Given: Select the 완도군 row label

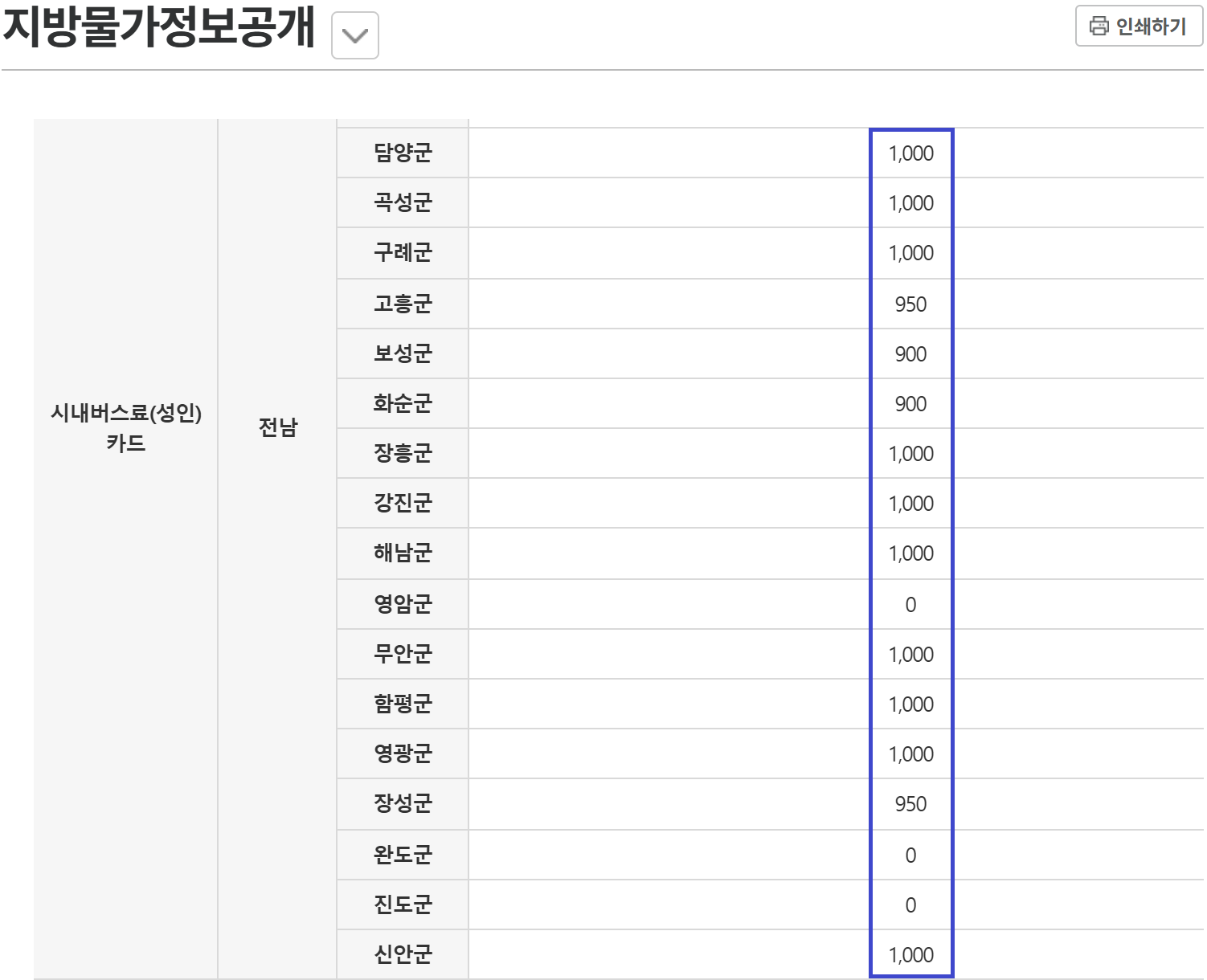Looking at the screenshot, I should 403,855.
